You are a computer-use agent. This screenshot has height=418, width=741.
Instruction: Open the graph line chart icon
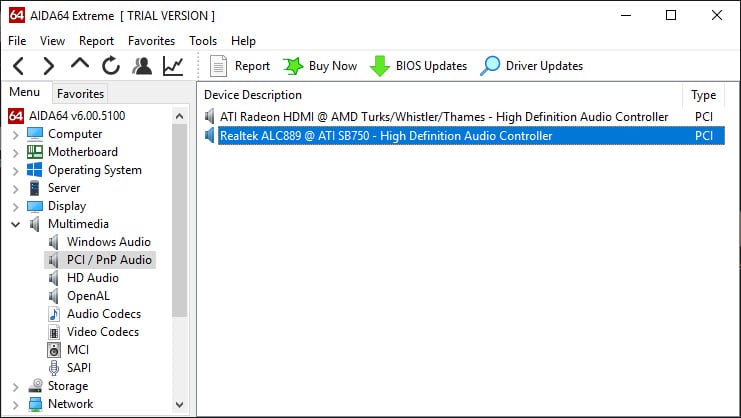tap(173, 66)
